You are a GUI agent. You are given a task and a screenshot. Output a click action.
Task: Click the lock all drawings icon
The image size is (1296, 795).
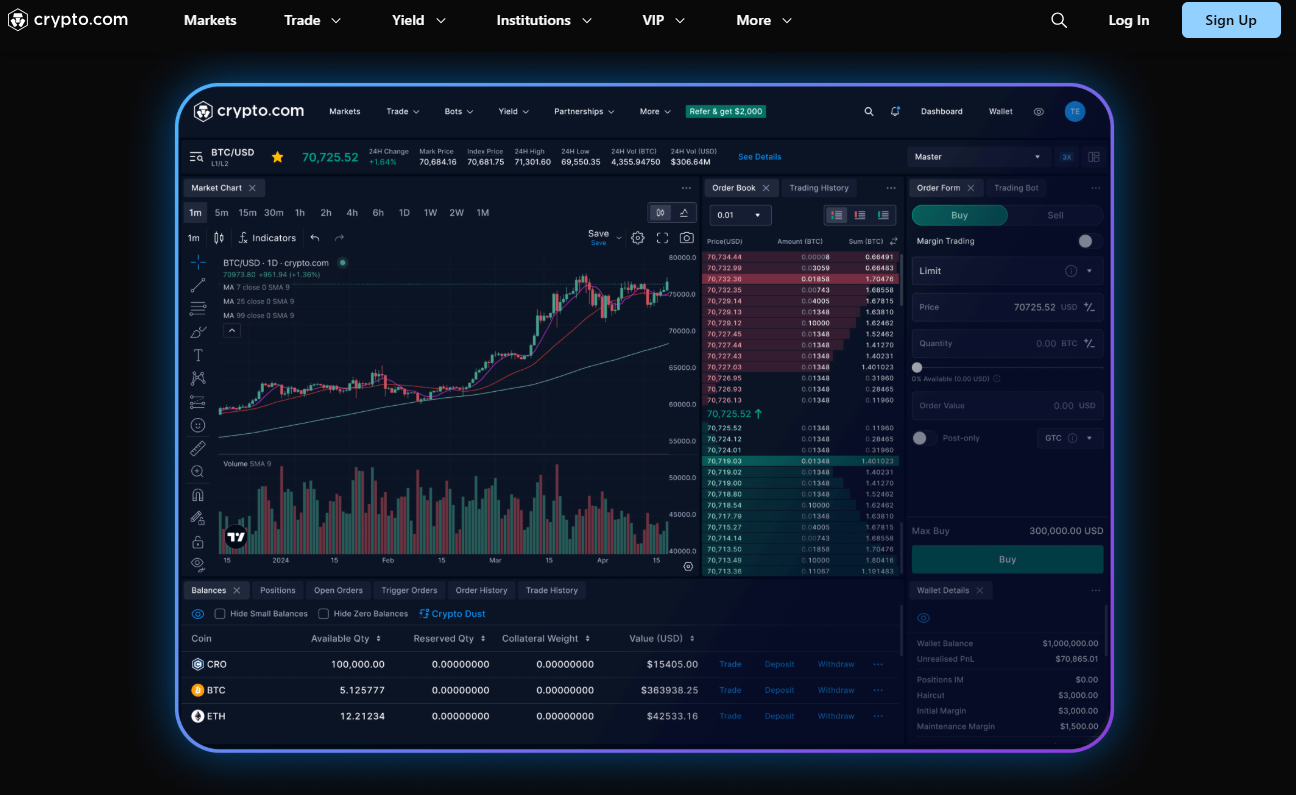tap(198, 542)
